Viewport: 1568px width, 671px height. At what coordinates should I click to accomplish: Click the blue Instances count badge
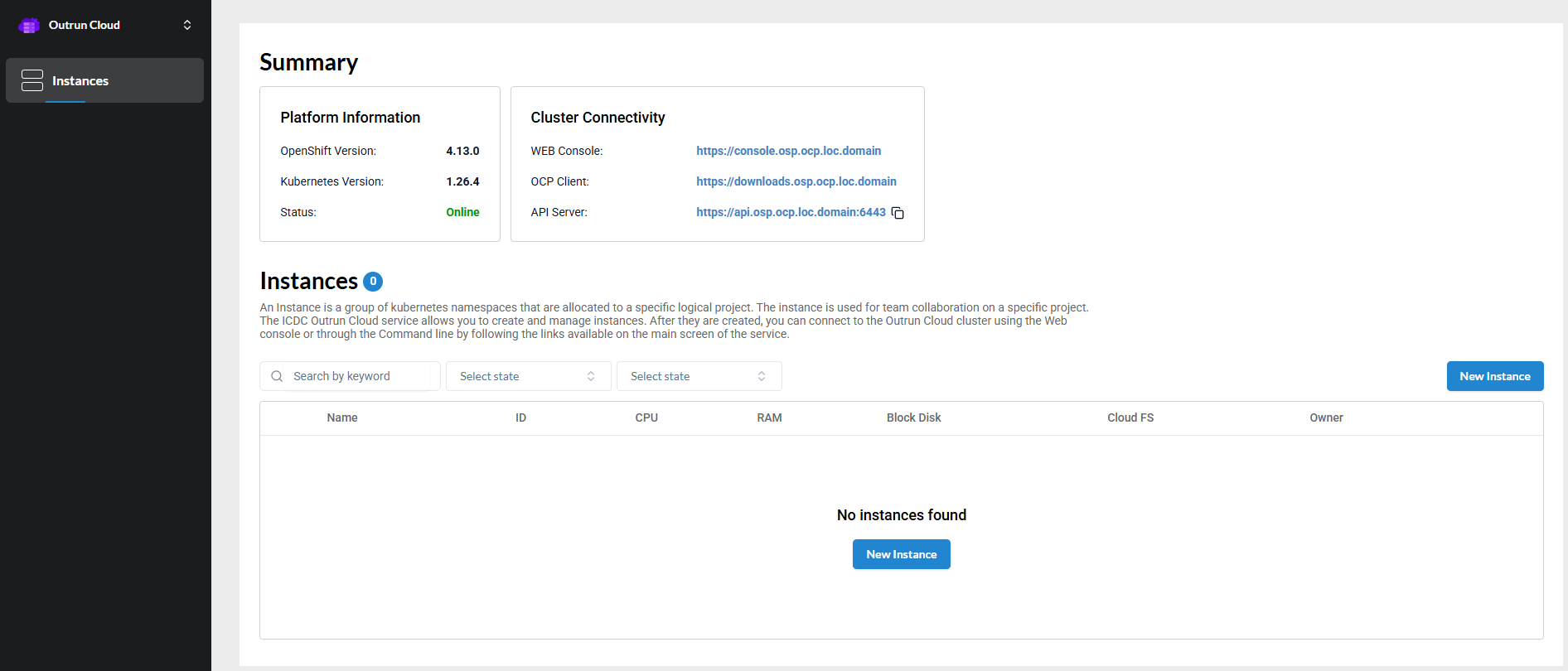373,282
